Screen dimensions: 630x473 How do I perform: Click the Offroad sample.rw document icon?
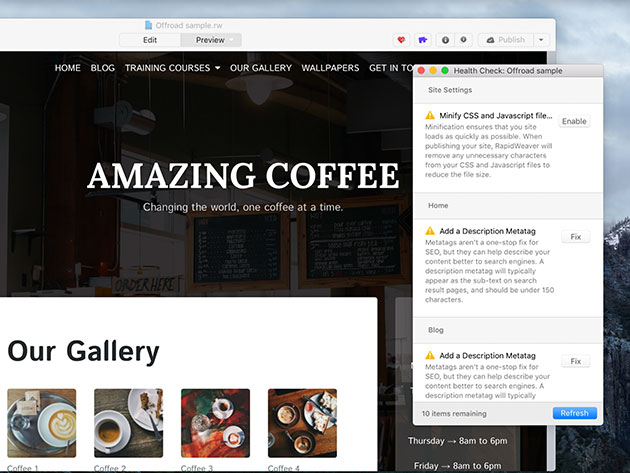[148, 25]
